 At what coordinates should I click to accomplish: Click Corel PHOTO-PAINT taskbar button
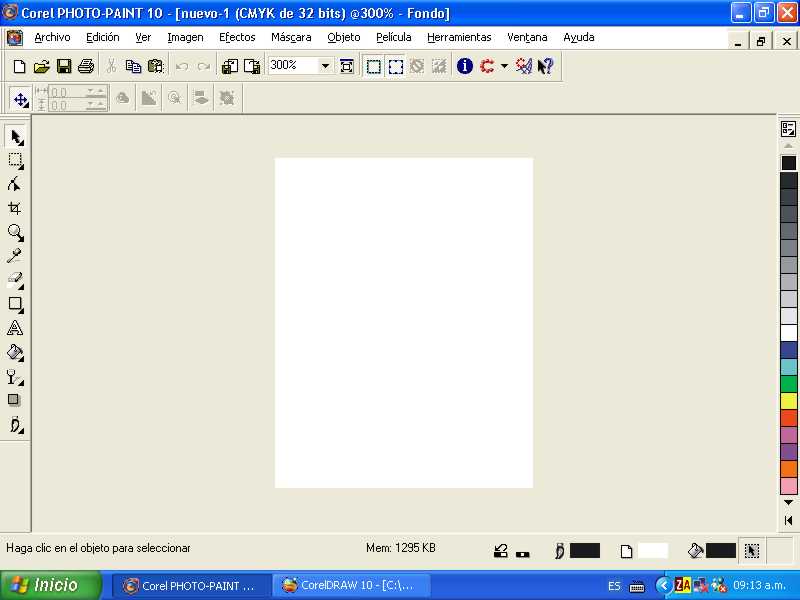coord(191,585)
